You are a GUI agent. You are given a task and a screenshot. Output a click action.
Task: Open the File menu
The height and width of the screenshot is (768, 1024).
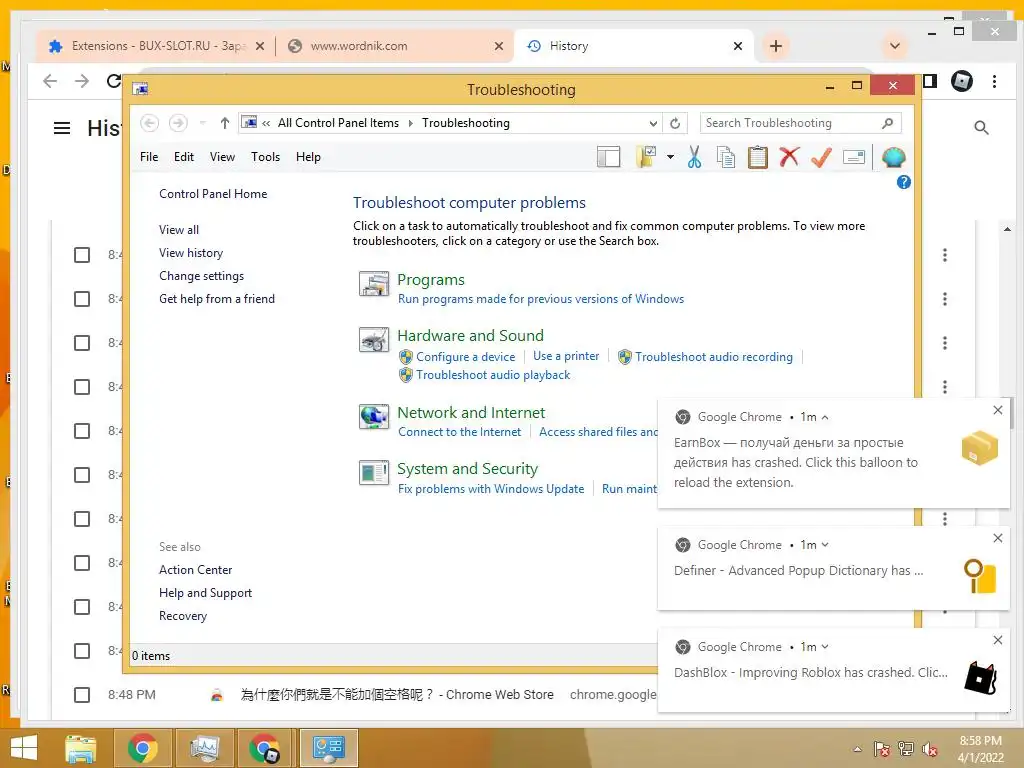[x=149, y=157]
